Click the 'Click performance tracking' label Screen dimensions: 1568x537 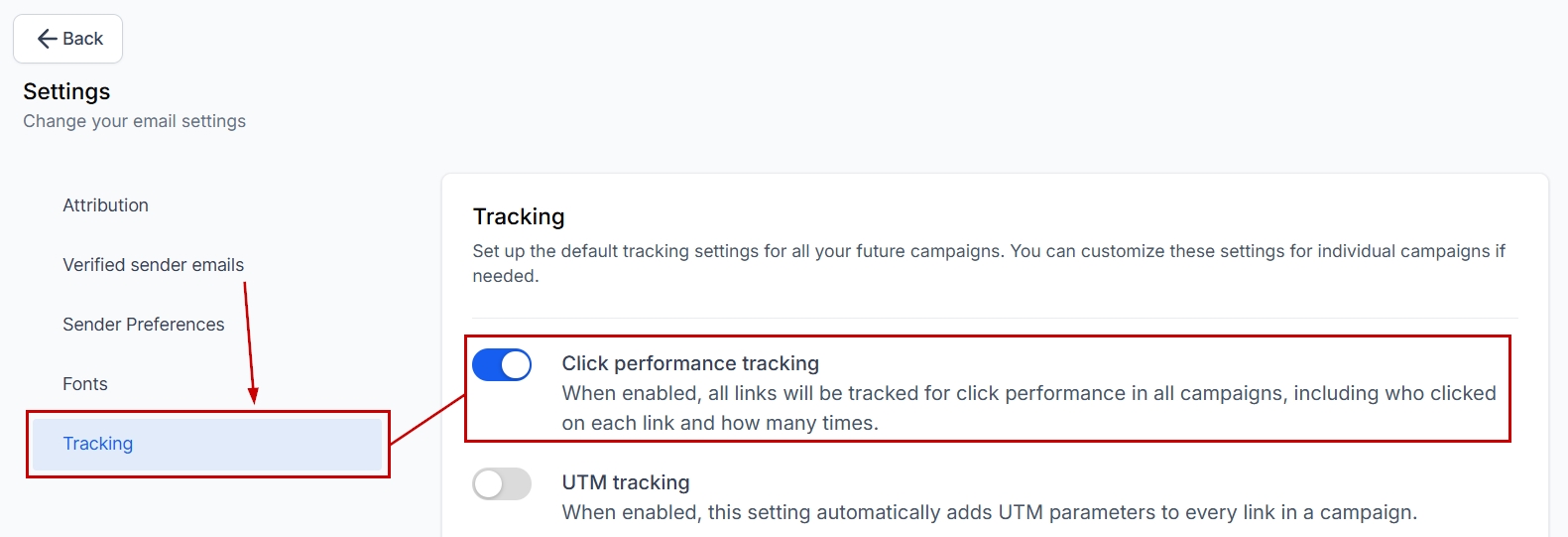tap(690, 363)
